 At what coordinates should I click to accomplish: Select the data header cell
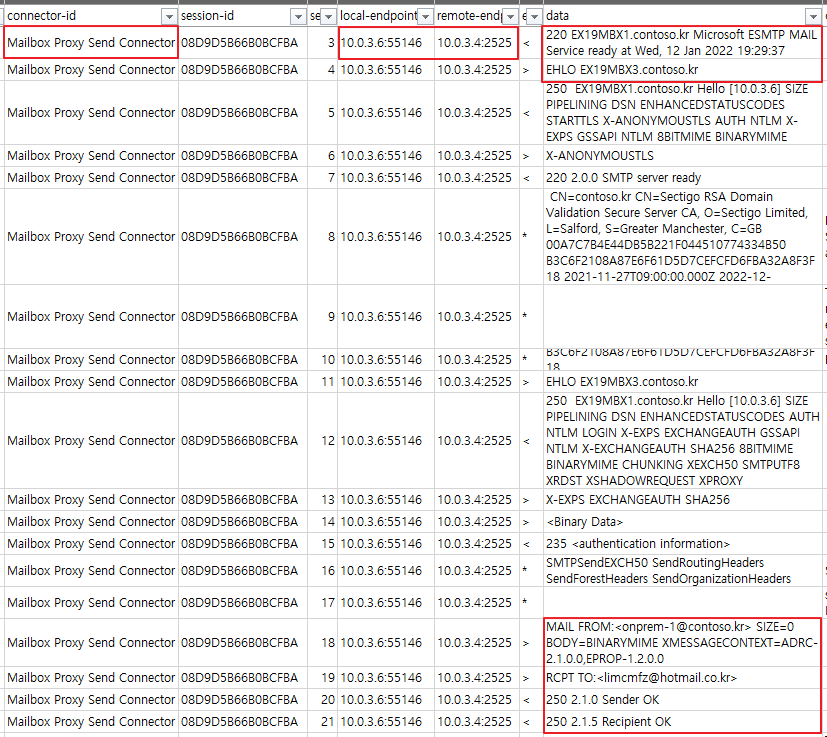[x=682, y=16]
